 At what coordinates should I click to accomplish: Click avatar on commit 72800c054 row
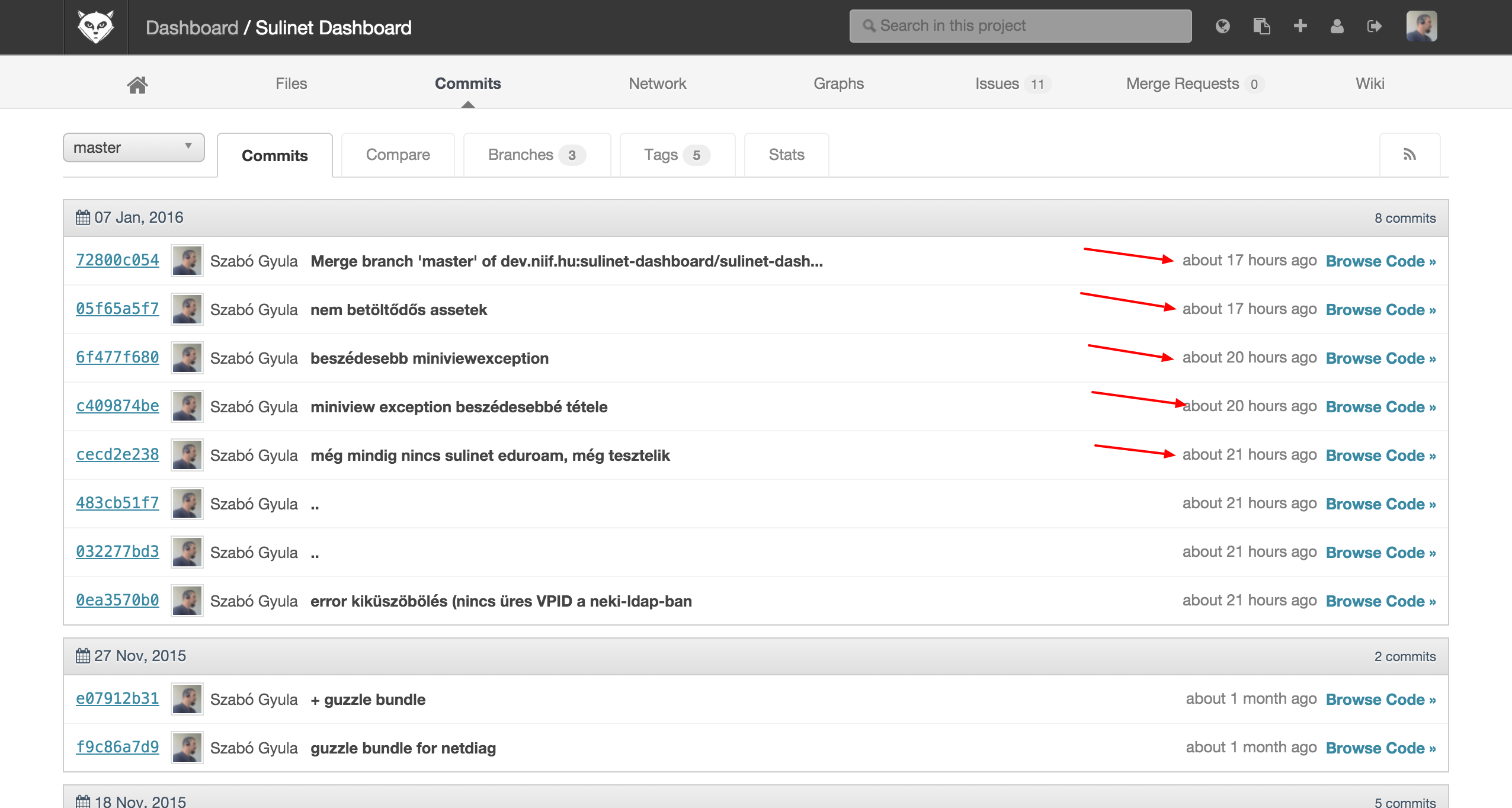coord(187,261)
